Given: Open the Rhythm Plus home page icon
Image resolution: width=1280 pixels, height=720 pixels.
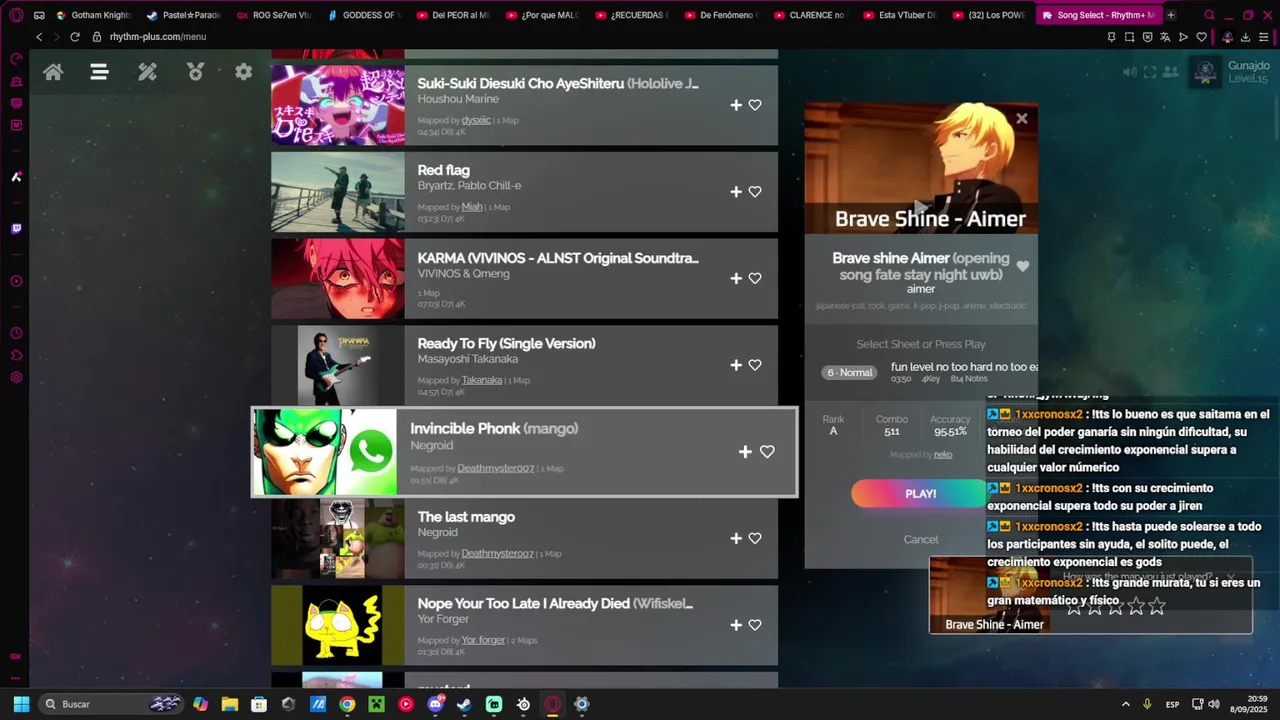Looking at the screenshot, I should click(x=53, y=72).
